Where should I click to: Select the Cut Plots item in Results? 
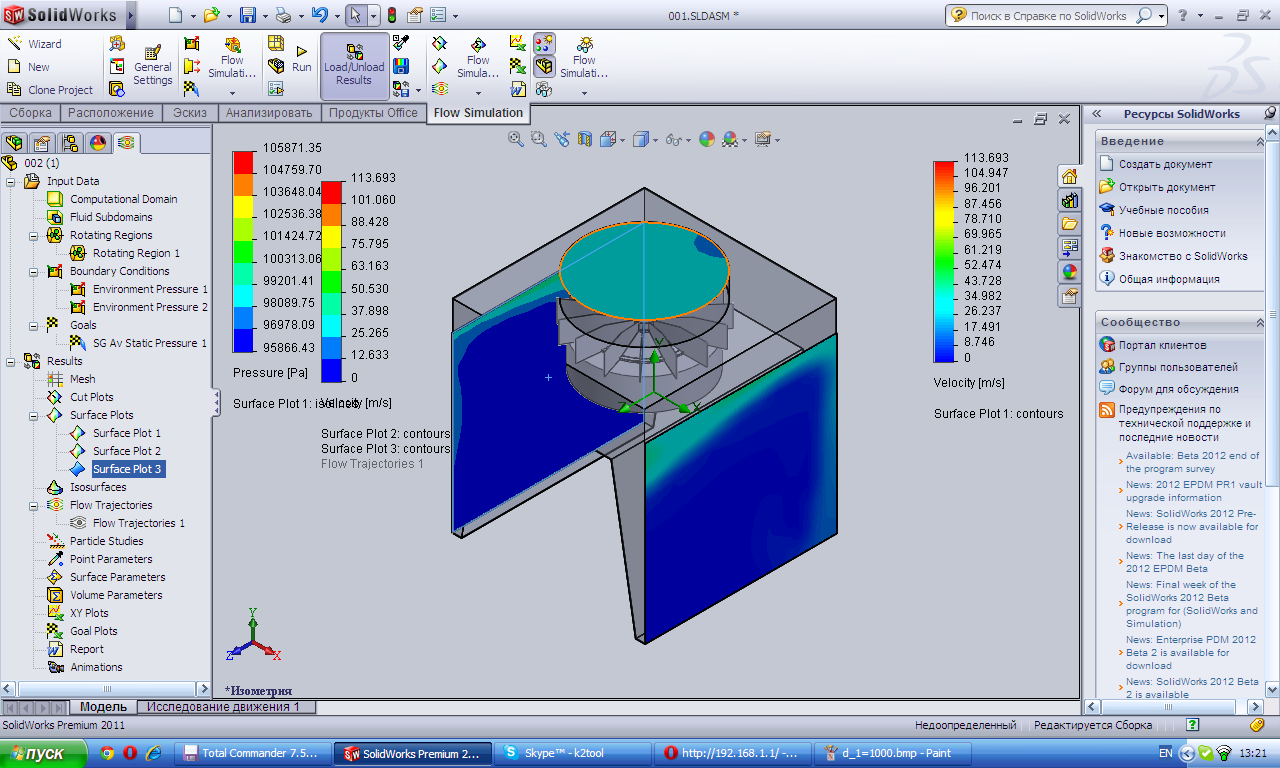[x=91, y=397]
